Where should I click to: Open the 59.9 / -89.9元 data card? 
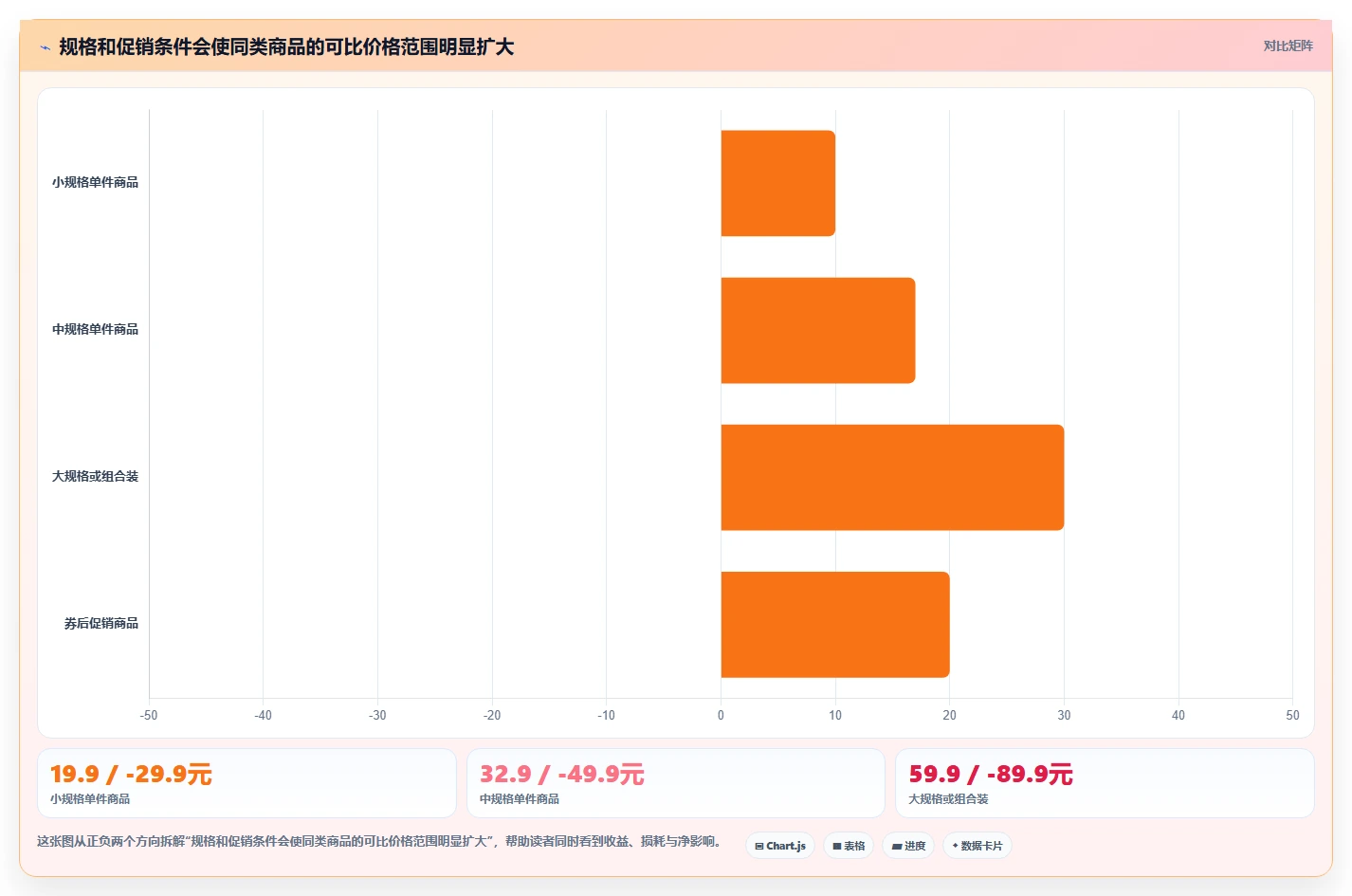[1105, 783]
